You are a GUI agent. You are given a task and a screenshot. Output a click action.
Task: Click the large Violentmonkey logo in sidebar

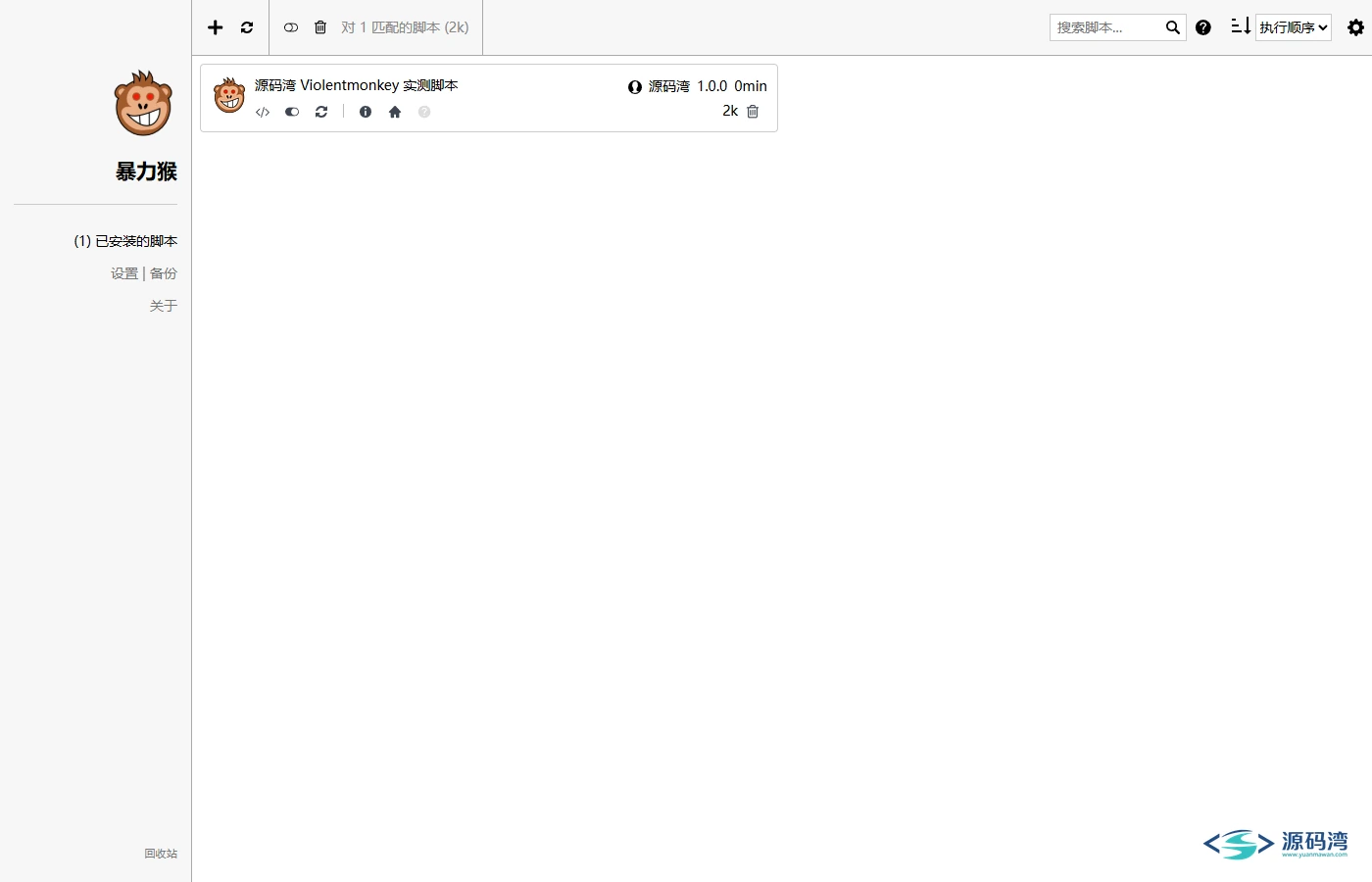pos(143,103)
